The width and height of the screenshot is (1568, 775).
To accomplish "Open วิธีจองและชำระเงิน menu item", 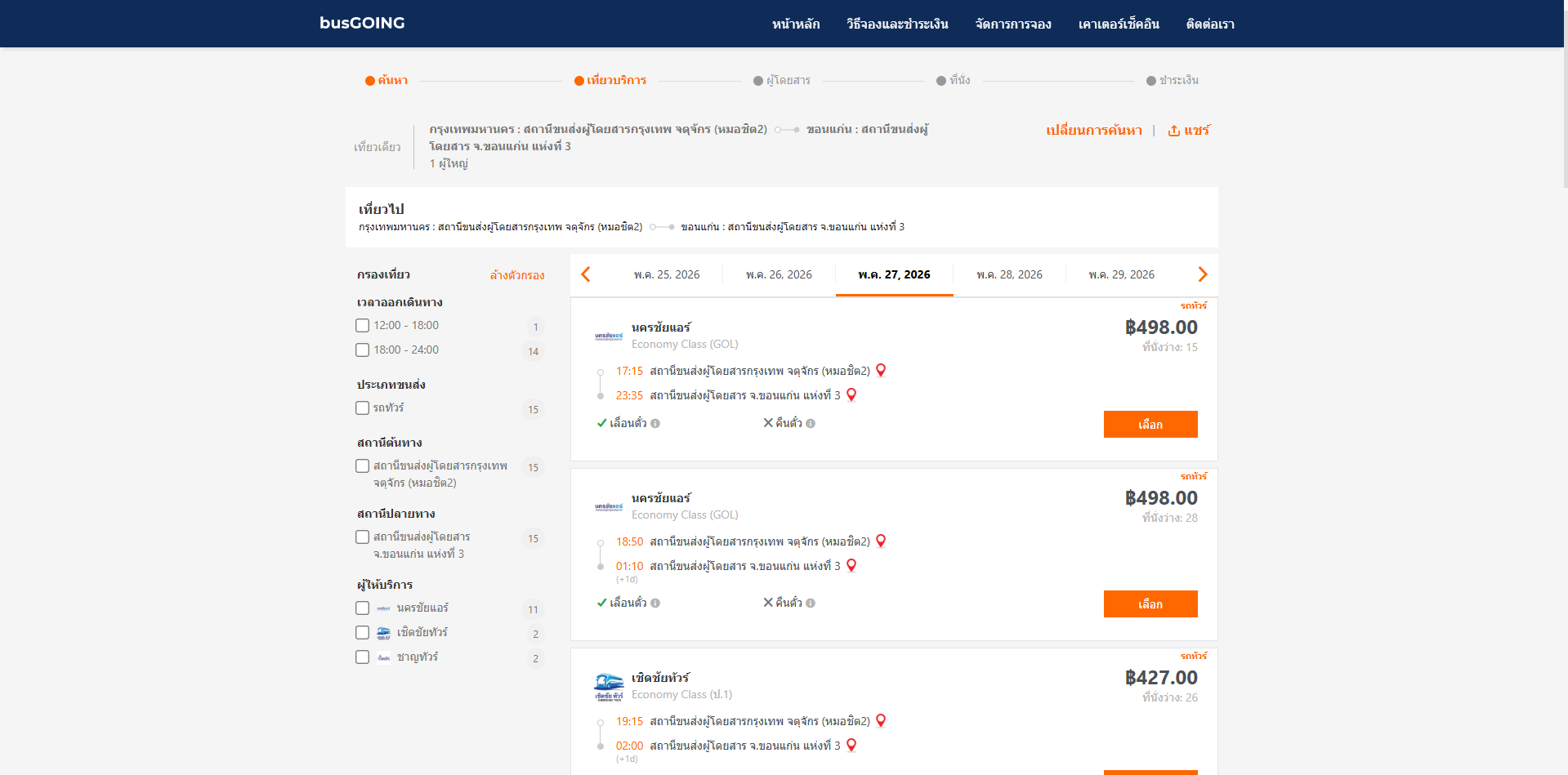I will (x=897, y=24).
